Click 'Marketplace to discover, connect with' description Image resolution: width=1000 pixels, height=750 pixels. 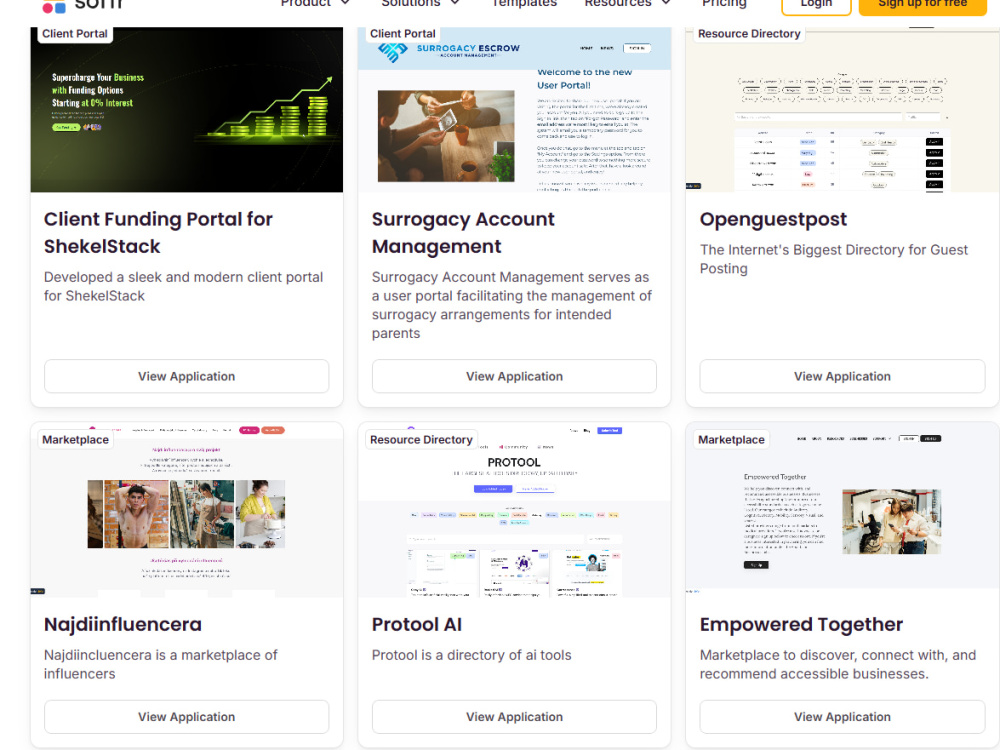[837, 665]
